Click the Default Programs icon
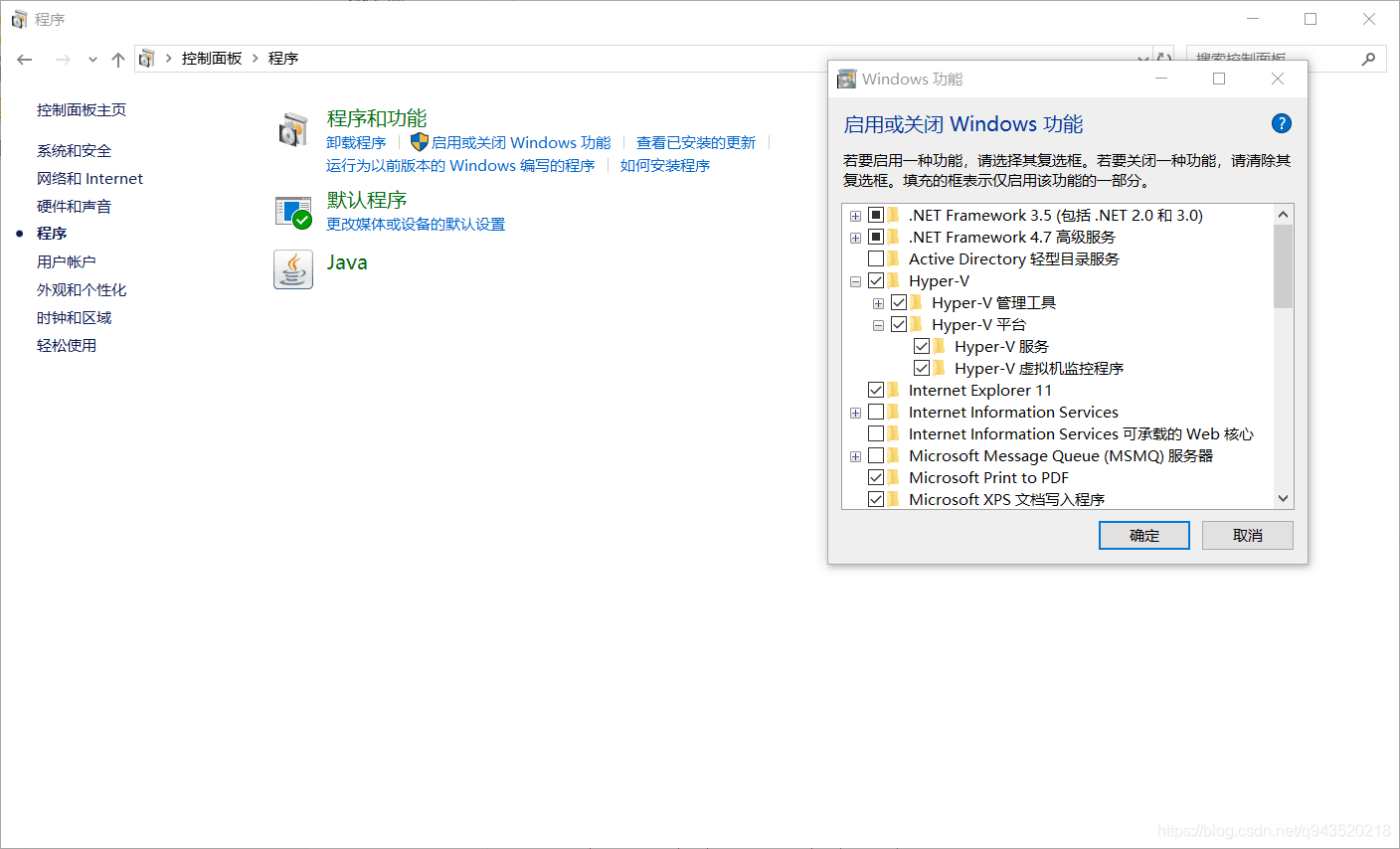Image resolution: width=1400 pixels, height=849 pixels. pos(293,212)
